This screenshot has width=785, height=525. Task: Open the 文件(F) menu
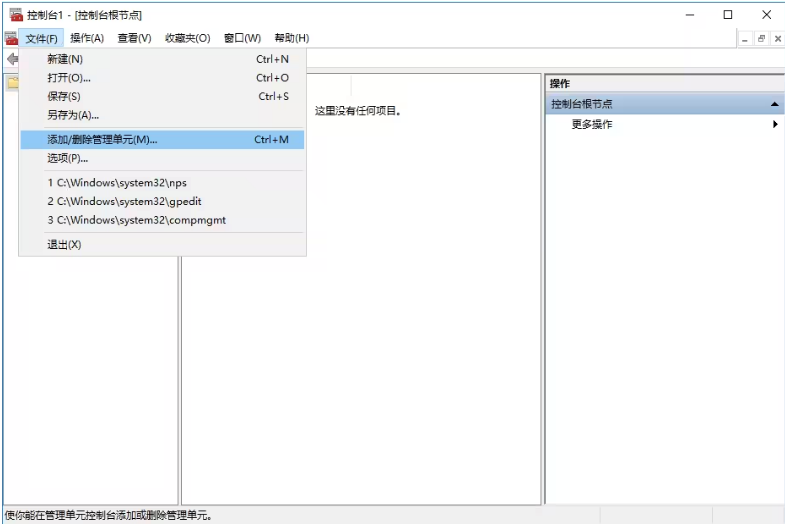[42, 38]
